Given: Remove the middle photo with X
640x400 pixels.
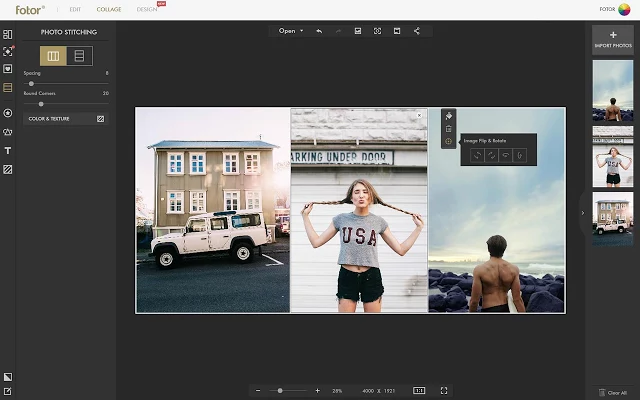Looking at the screenshot, I should coord(419,116).
